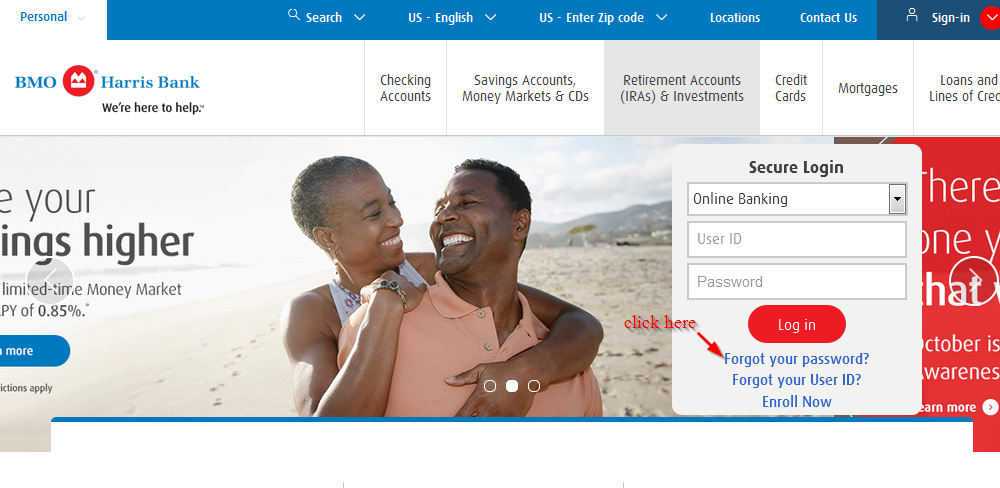Click Forgot your password? link
This screenshot has height=488, width=1000.
click(x=797, y=359)
